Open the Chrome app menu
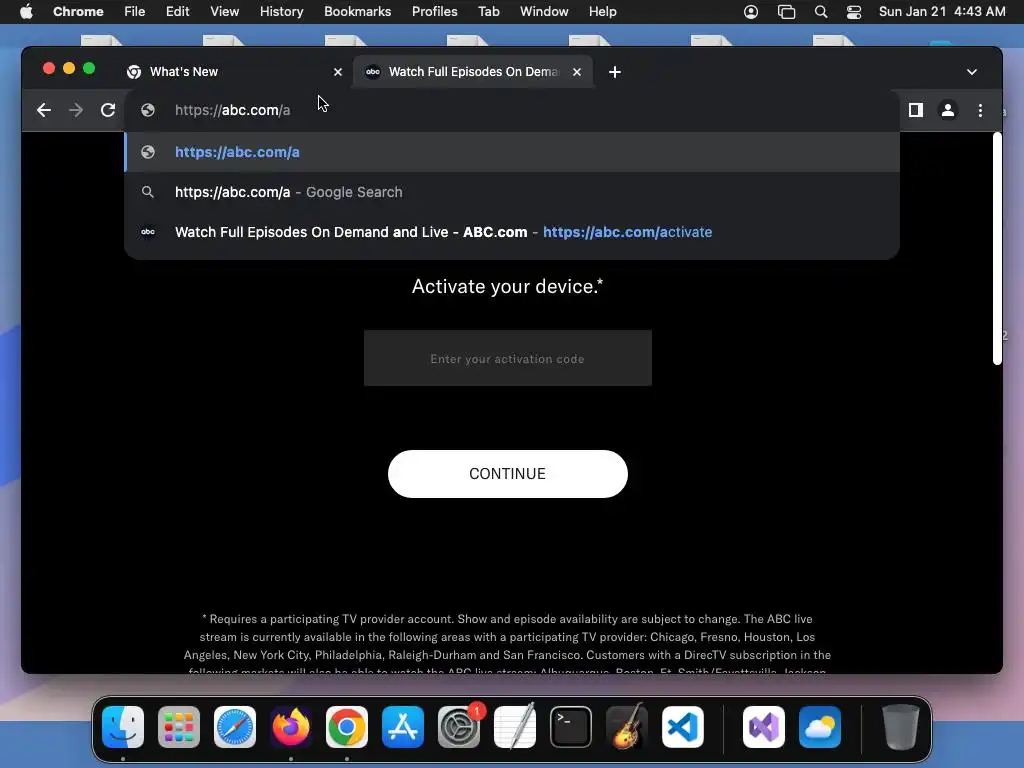Image resolution: width=1024 pixels, height=768 pixels. (x=78, y=12)
